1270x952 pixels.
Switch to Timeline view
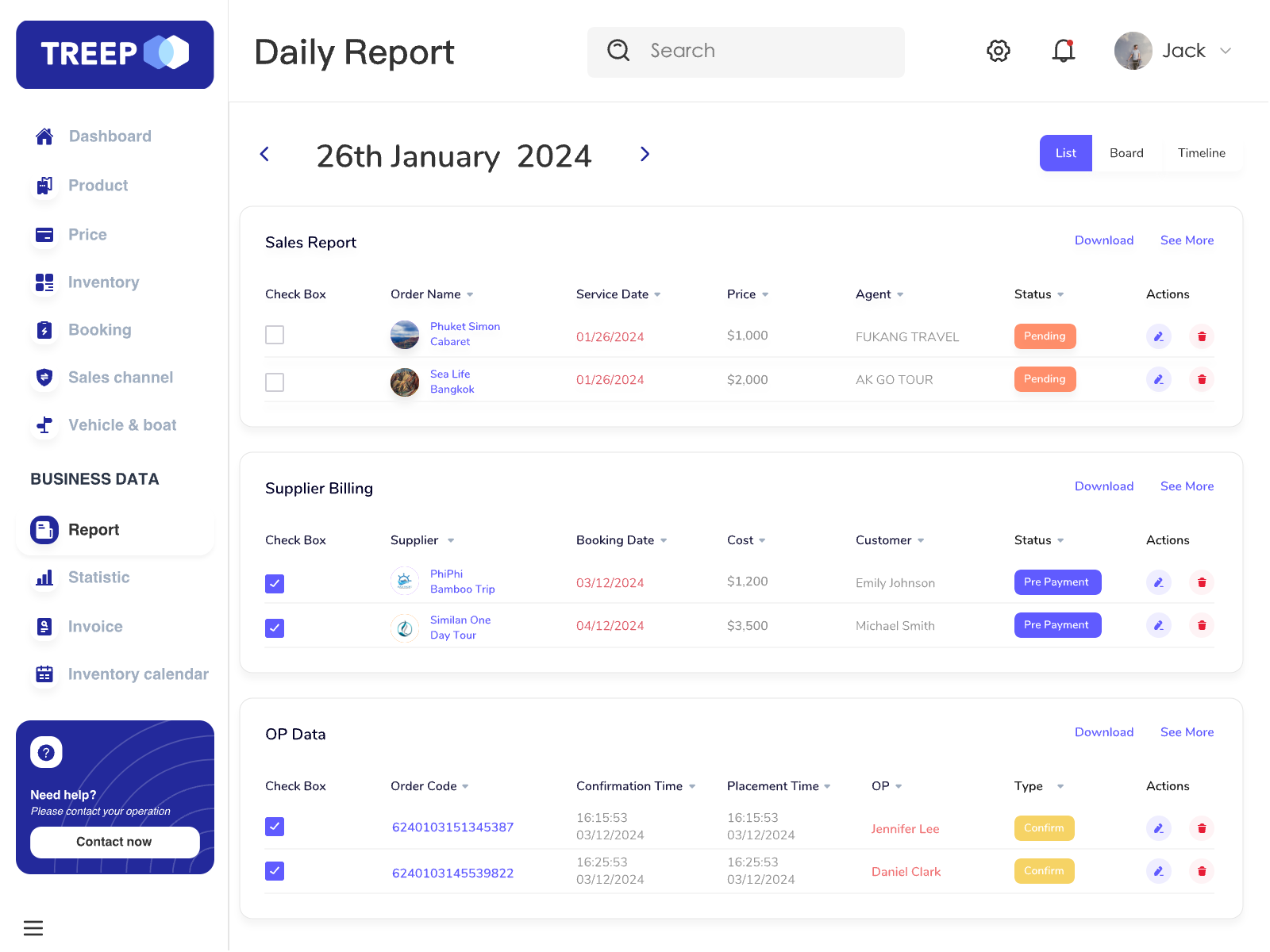point(1202,153)
